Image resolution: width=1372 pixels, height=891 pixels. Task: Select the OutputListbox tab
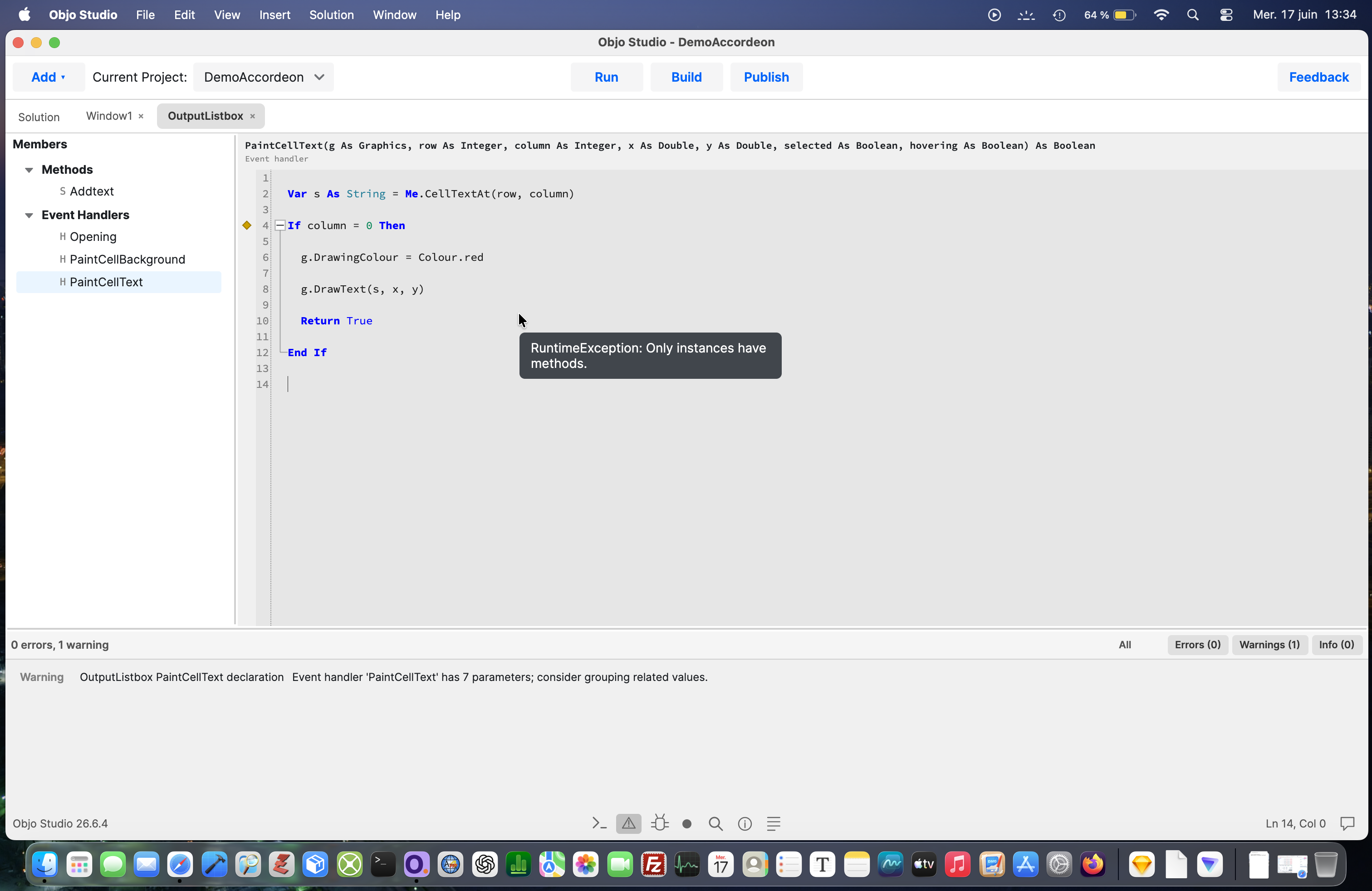[205, 117]
